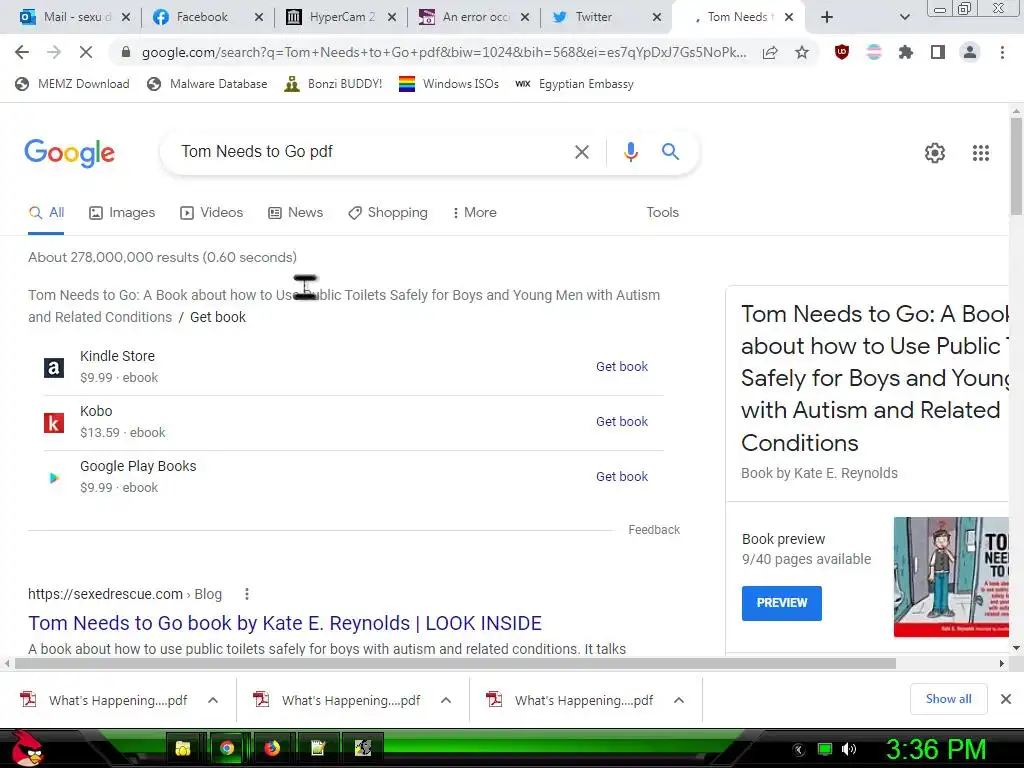The width and height of the screenshot is (1024, 768).
Task: Launch Firefox from the taskbar
Action: point(272,748)
